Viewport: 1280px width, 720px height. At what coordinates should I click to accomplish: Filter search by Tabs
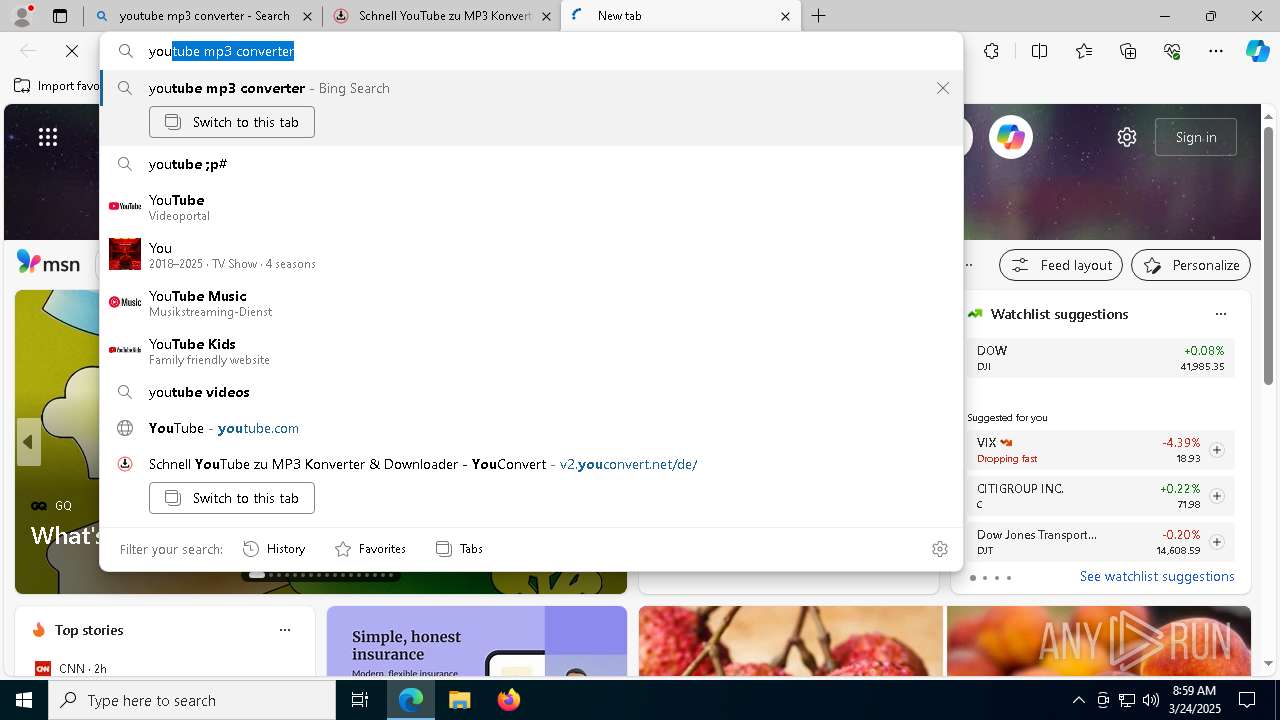(460, 548)
